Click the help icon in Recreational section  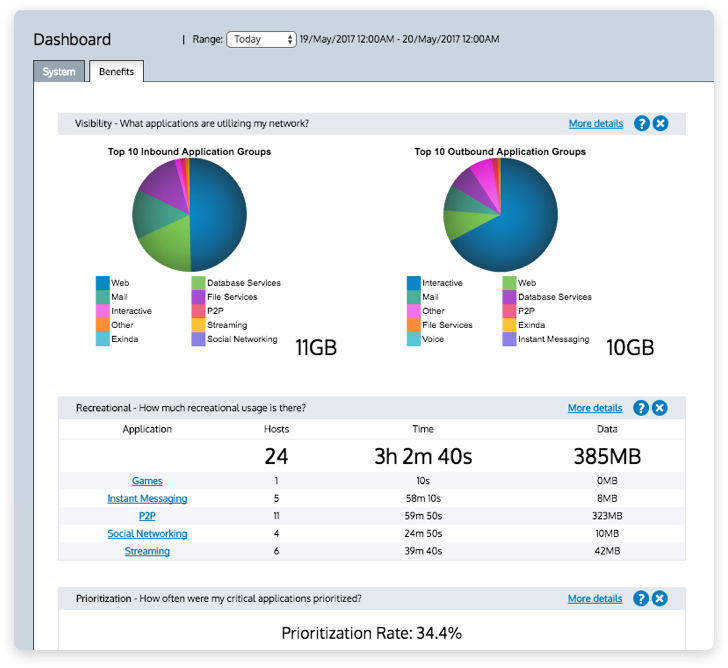641,408
